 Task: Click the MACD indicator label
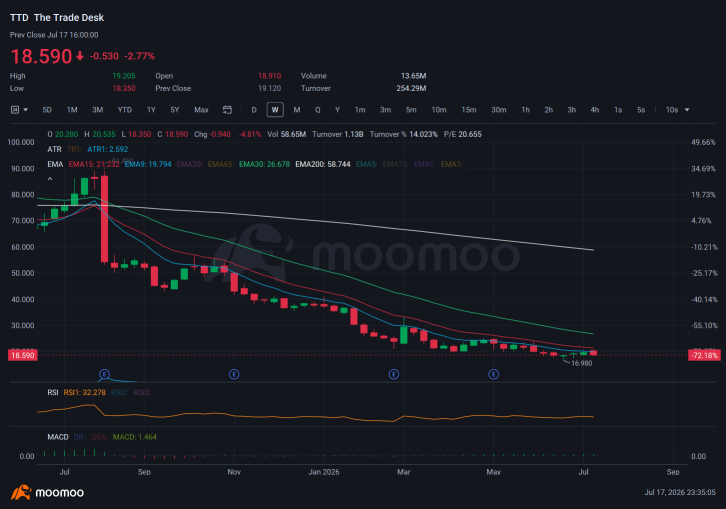coord(58,437)
